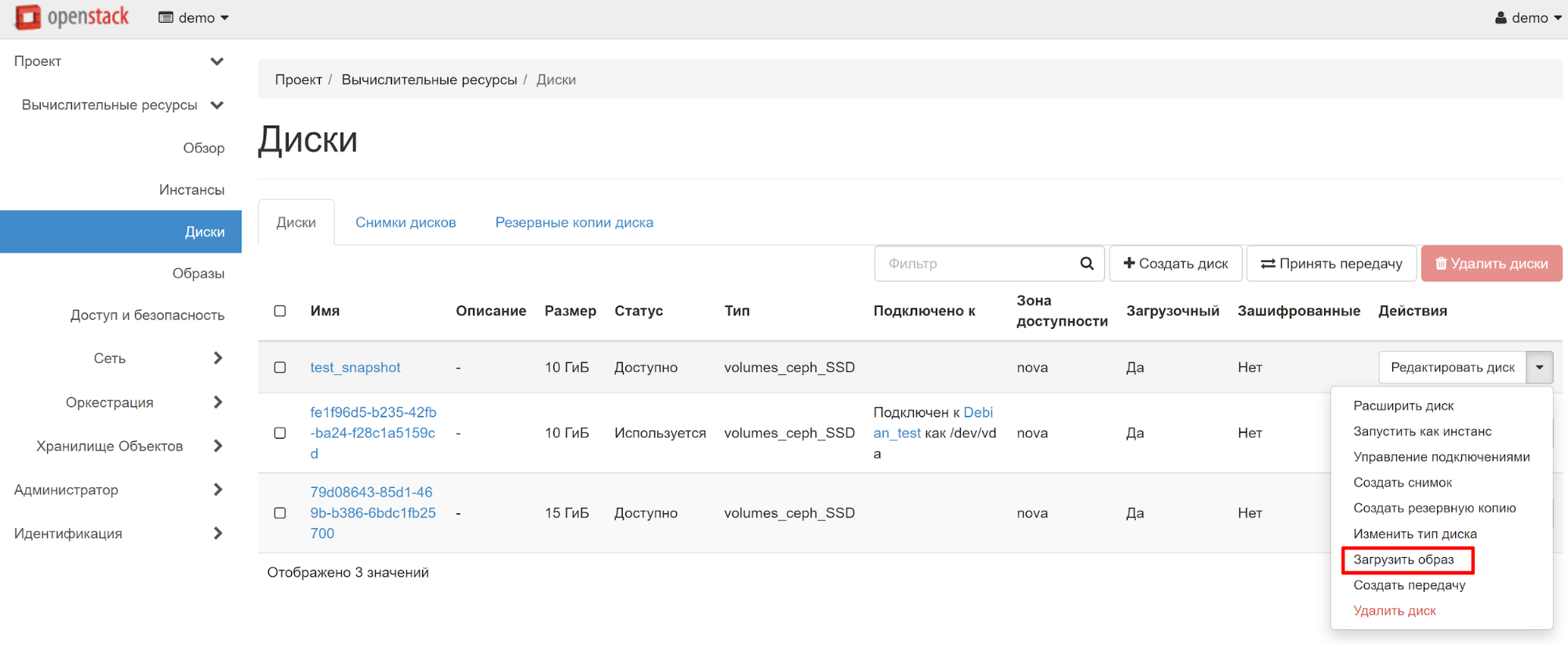
Task: Click Проект in the breadcrumb
Action: tap(298, 80)
